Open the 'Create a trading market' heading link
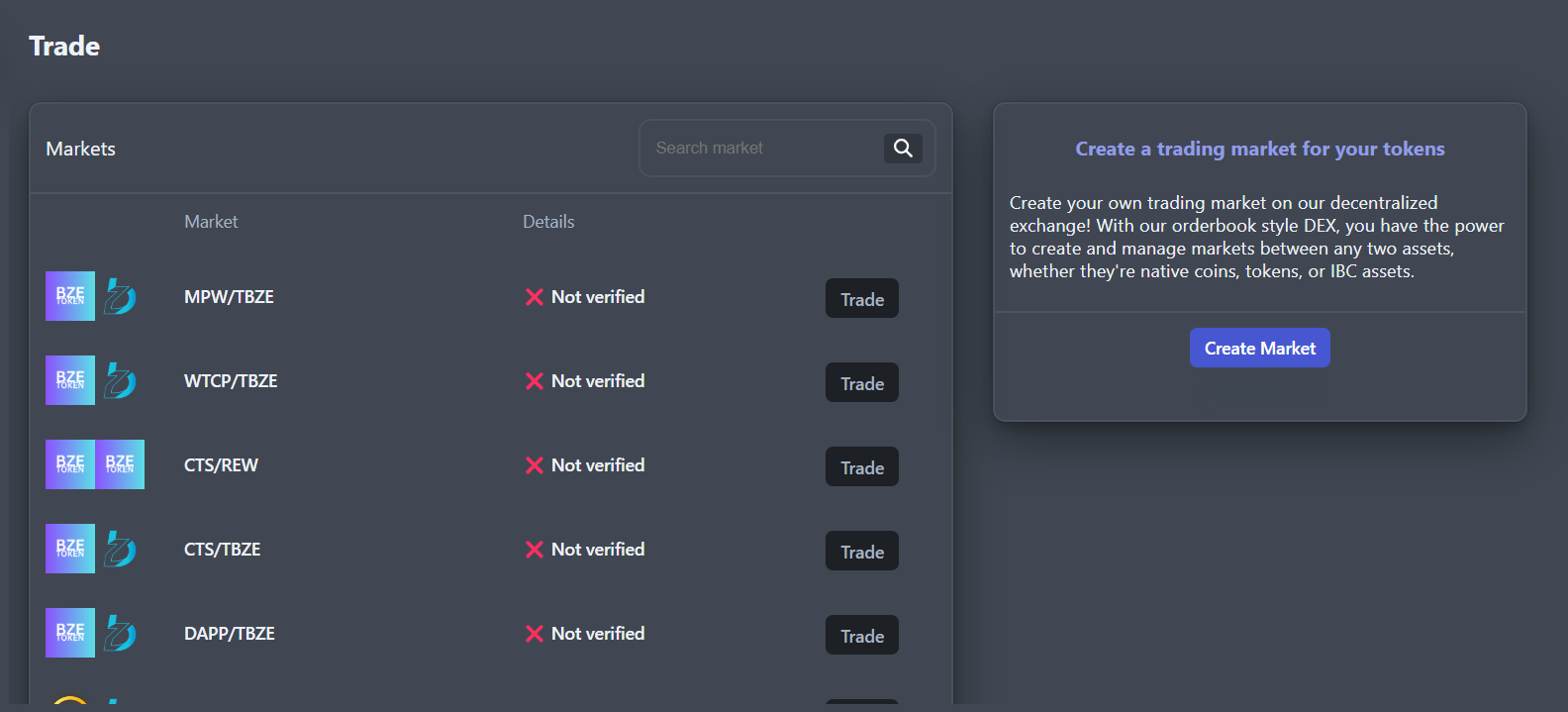Screen dimensions: 1568x712 pos(1259,149)
